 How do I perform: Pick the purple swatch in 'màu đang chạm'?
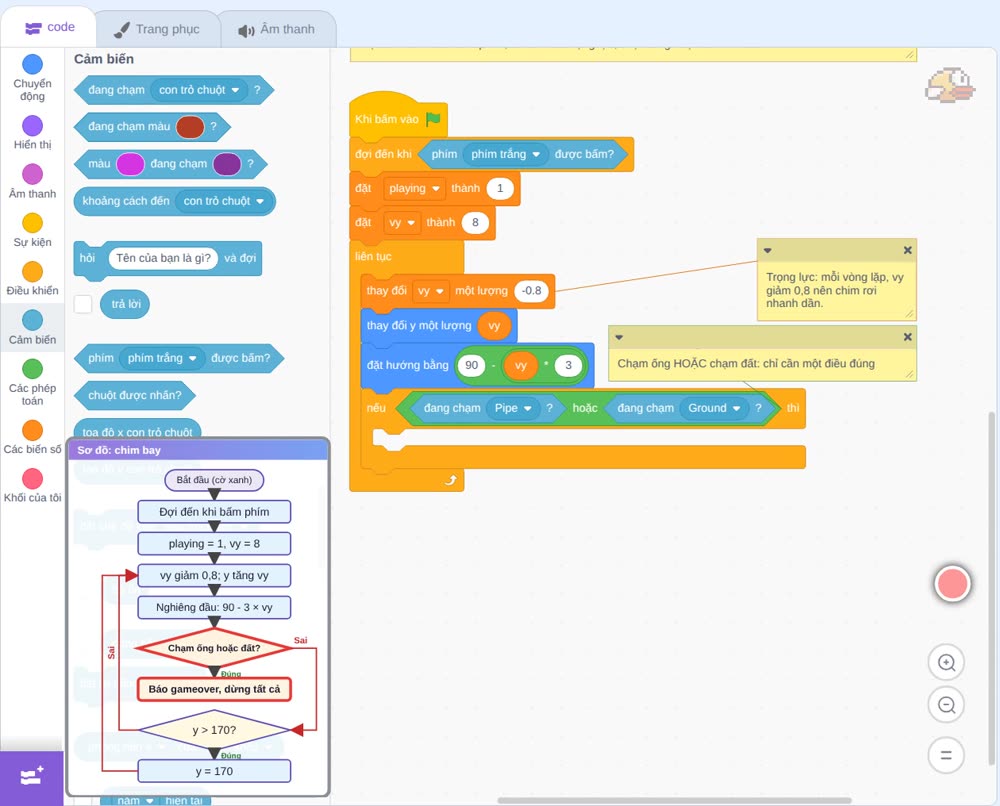tap(227, 164)
